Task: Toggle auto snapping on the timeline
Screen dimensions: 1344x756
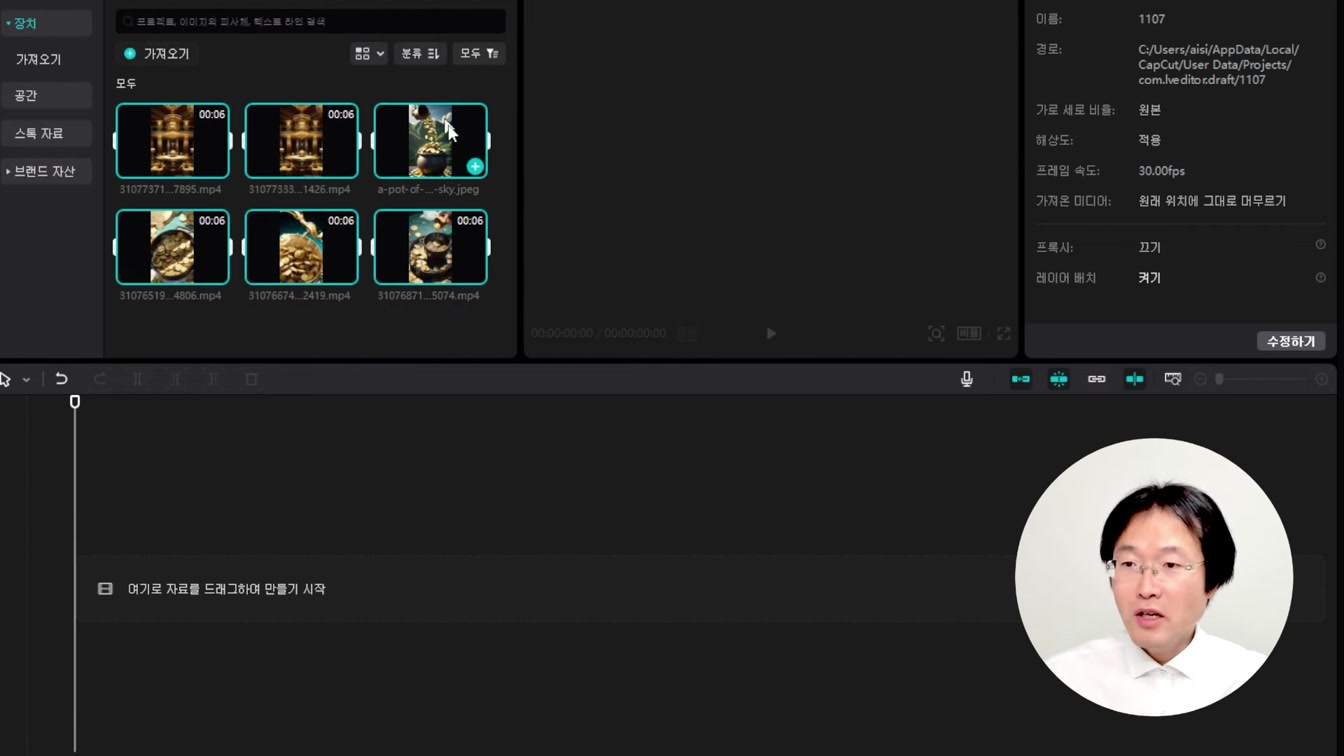Action: click(x=1059, y=379)
